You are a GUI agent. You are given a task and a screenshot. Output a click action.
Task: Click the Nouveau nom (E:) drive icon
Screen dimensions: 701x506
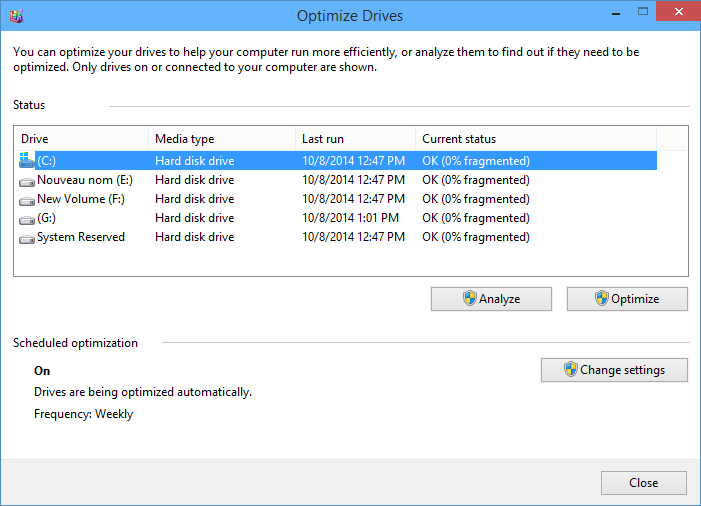(26, 181)
